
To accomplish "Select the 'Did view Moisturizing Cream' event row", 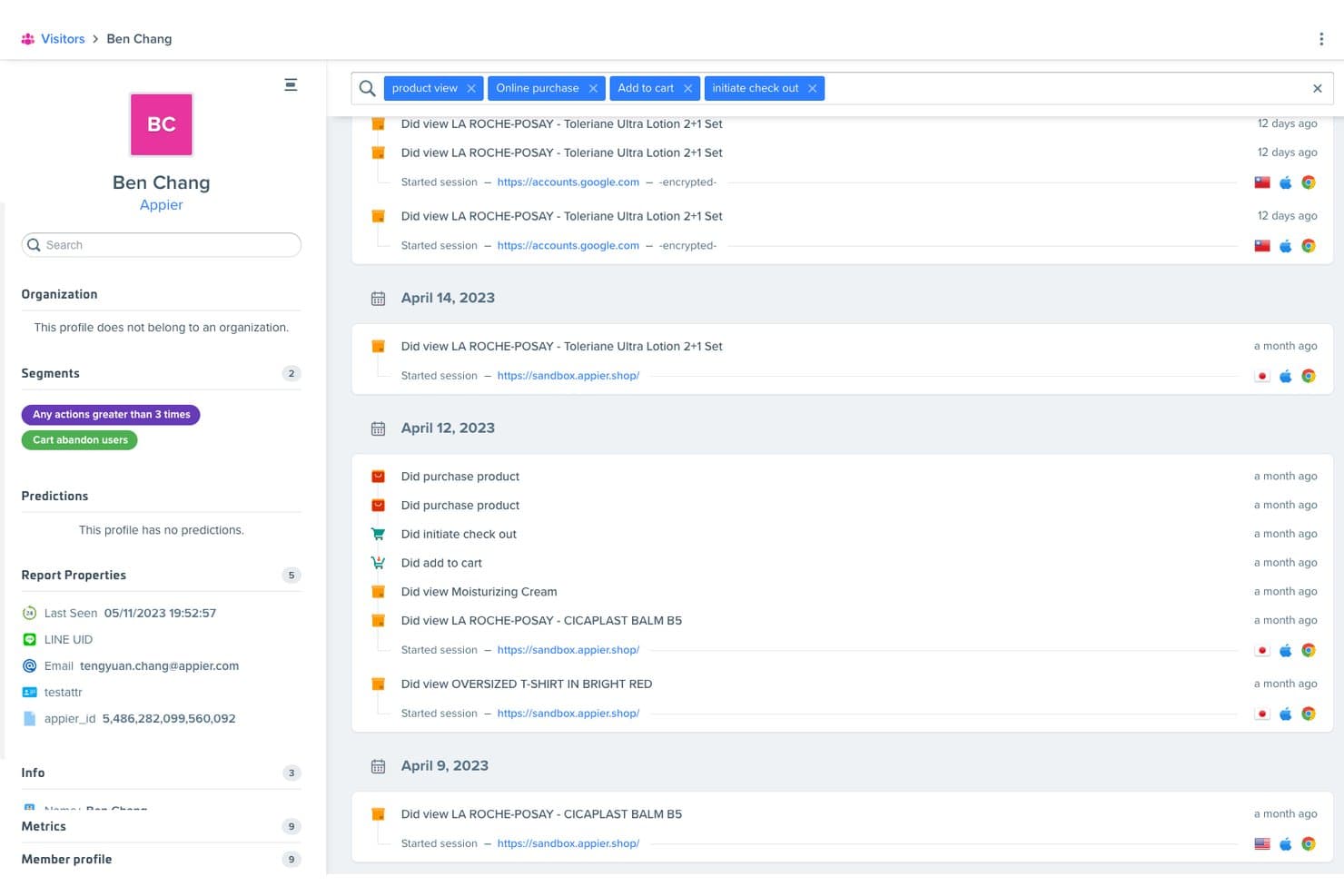I will coord(843,592).
